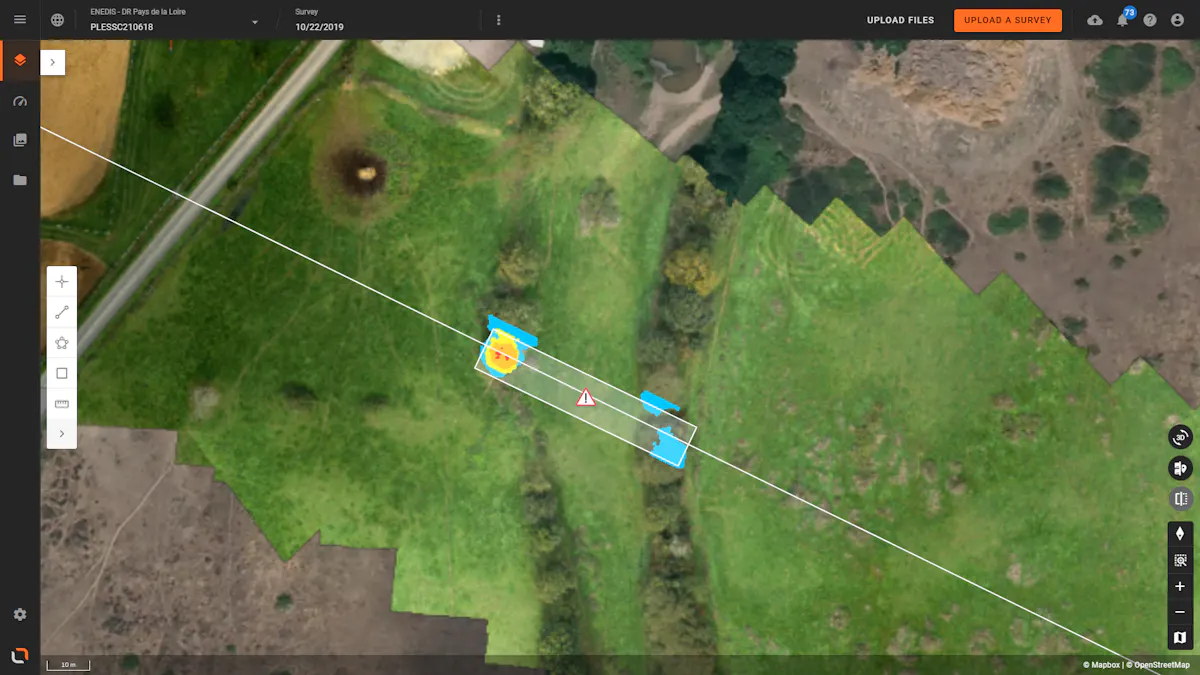This screenshot has height=675, width=1200.
Task: Select the ruler measurement tool
Action: coord(62,404)
